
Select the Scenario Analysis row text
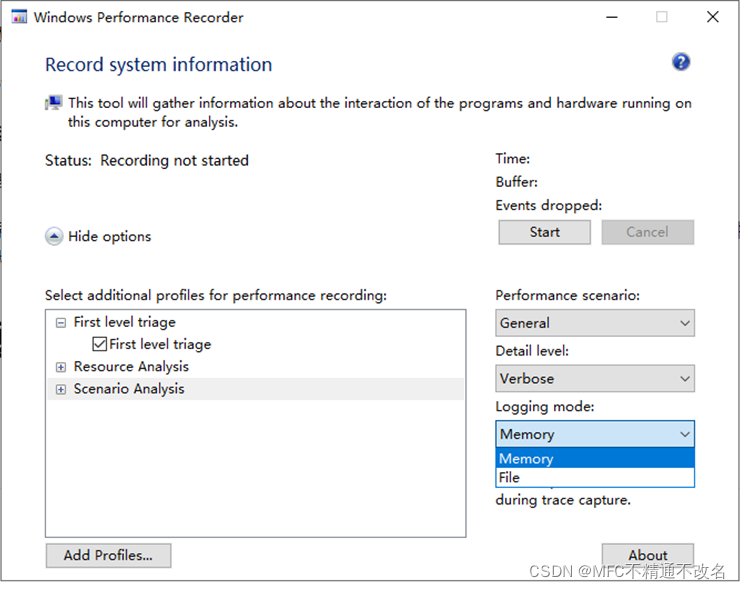(x=129, y=389)
